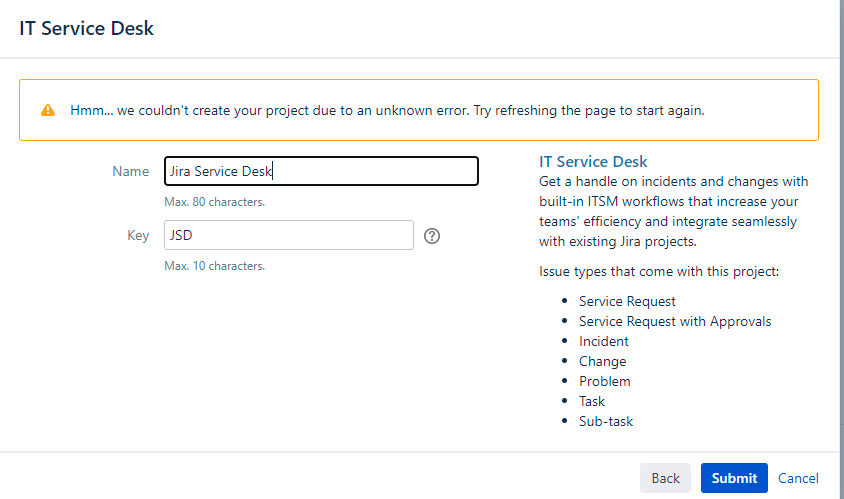The height and width of the screenshot is (499, 844).
Task: Click the Key field help question-mark icon
Action: (x=432, y=236)
